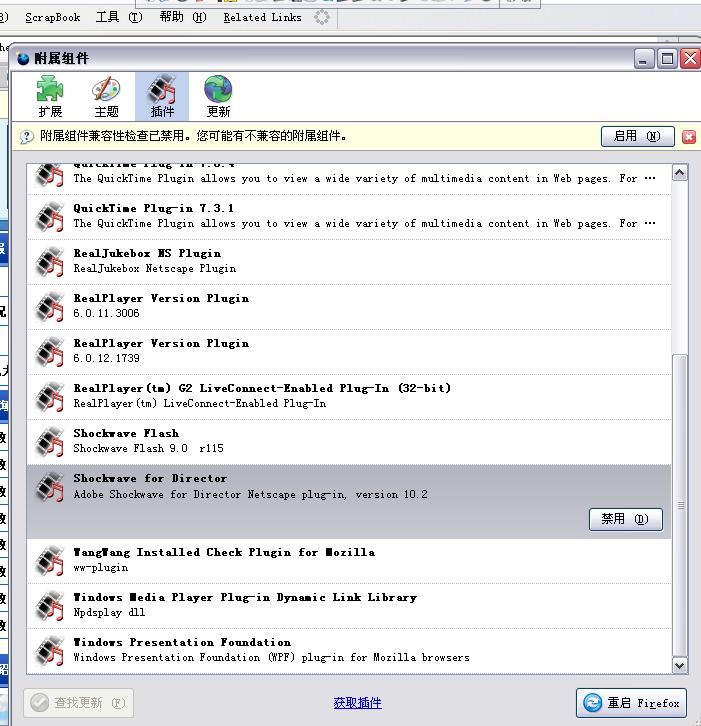Click the plugin list scrollbar thumb
The height and width of the screenshot is (726, 701).
coord(680,505)
